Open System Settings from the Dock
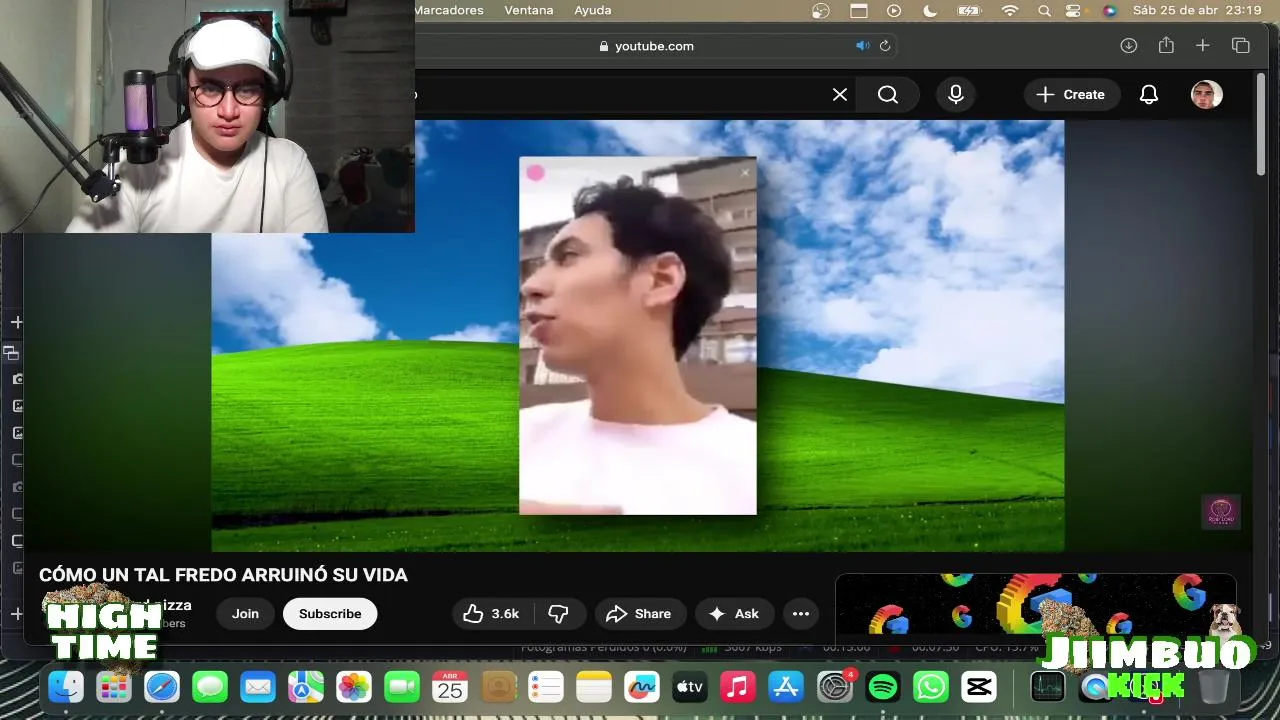The image size is (1280, 720). pyautogui.click(x=834, y=687)
